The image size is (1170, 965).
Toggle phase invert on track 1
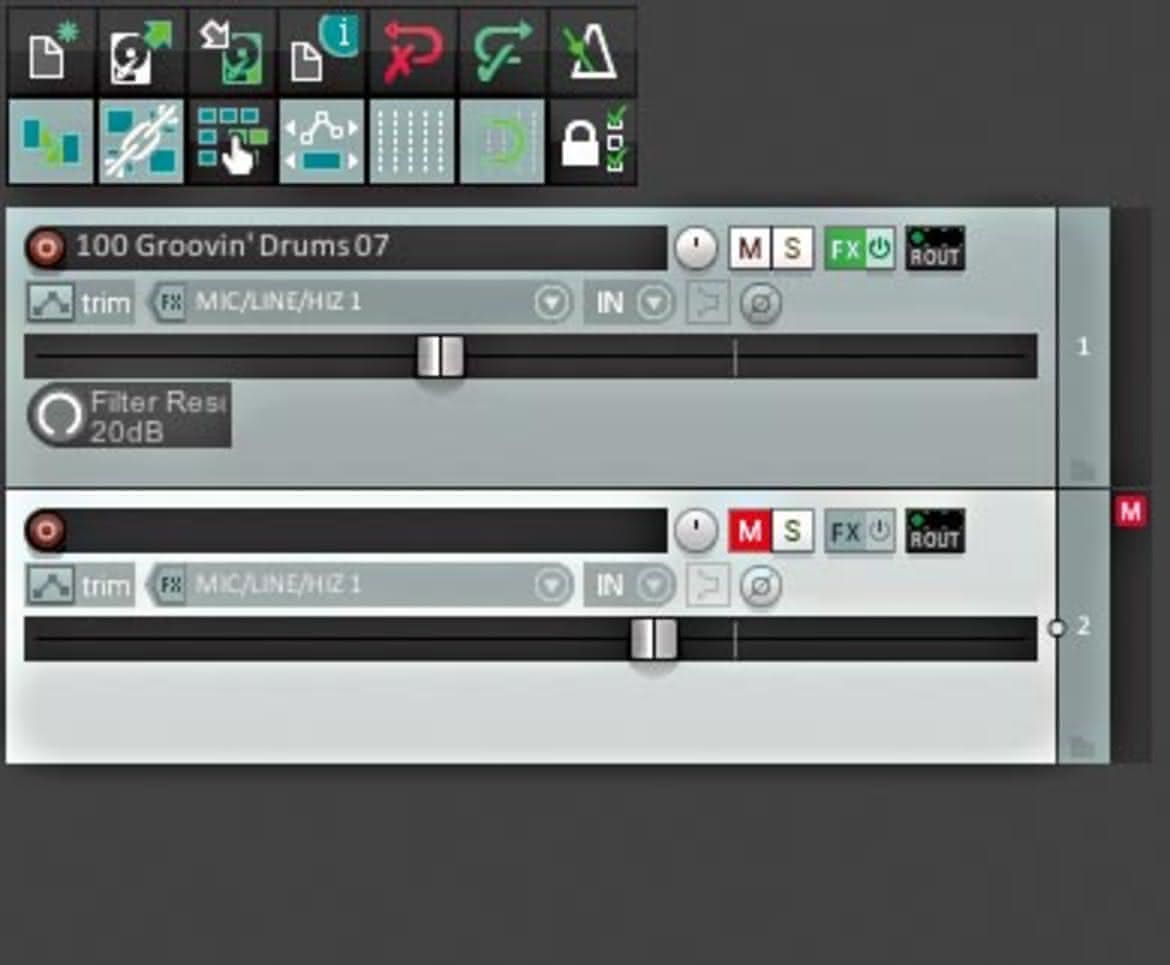click(x=761, y=303)
